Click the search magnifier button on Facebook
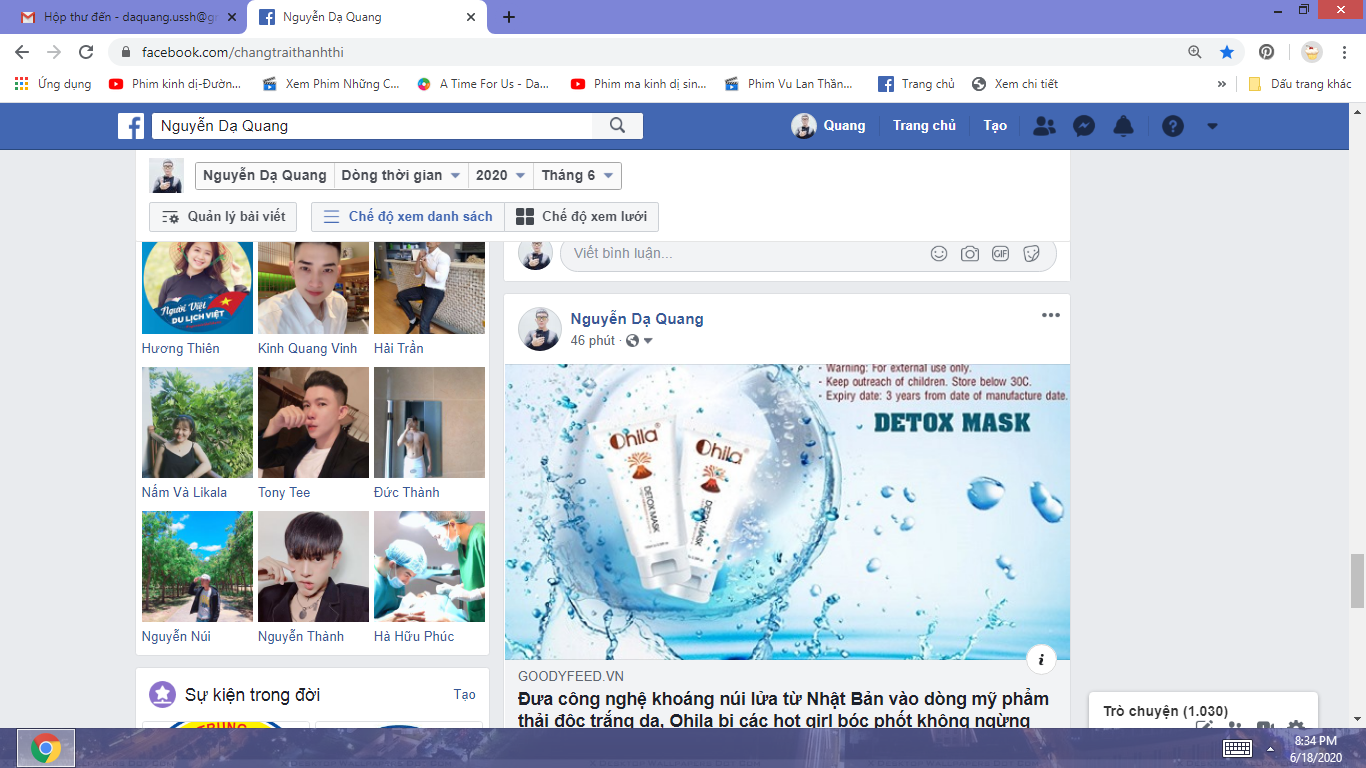 (x=617, y=126)
